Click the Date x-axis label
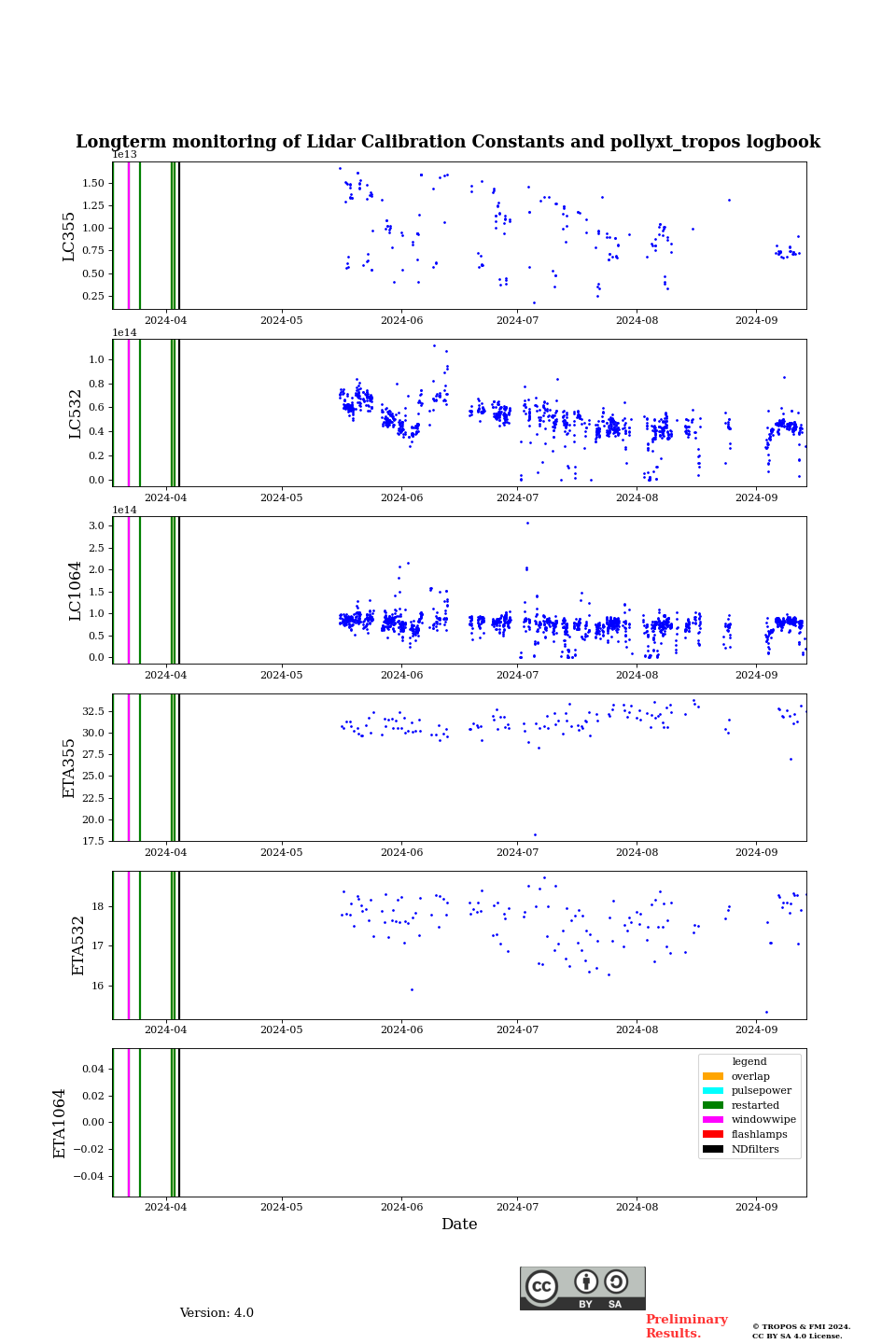 459,1225
